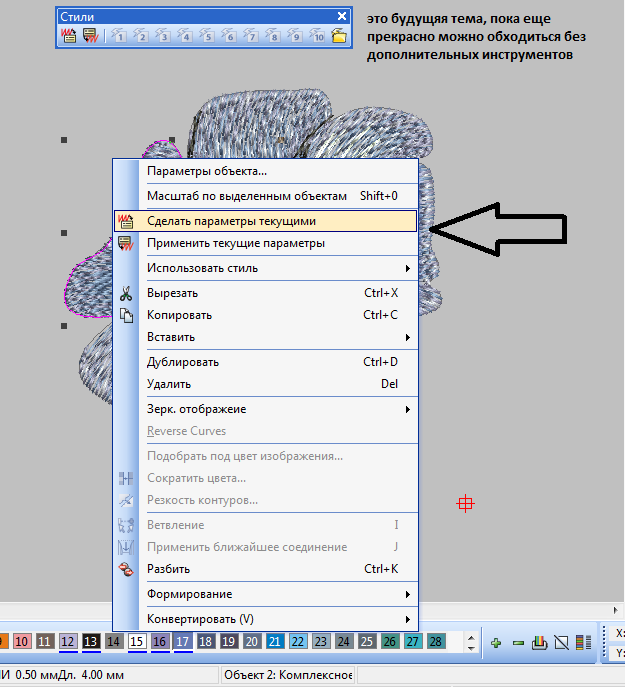This screenshot has width=625, height=687.
Task: Expand Зерк. отображеие submenu
Action: pos(266,409)
